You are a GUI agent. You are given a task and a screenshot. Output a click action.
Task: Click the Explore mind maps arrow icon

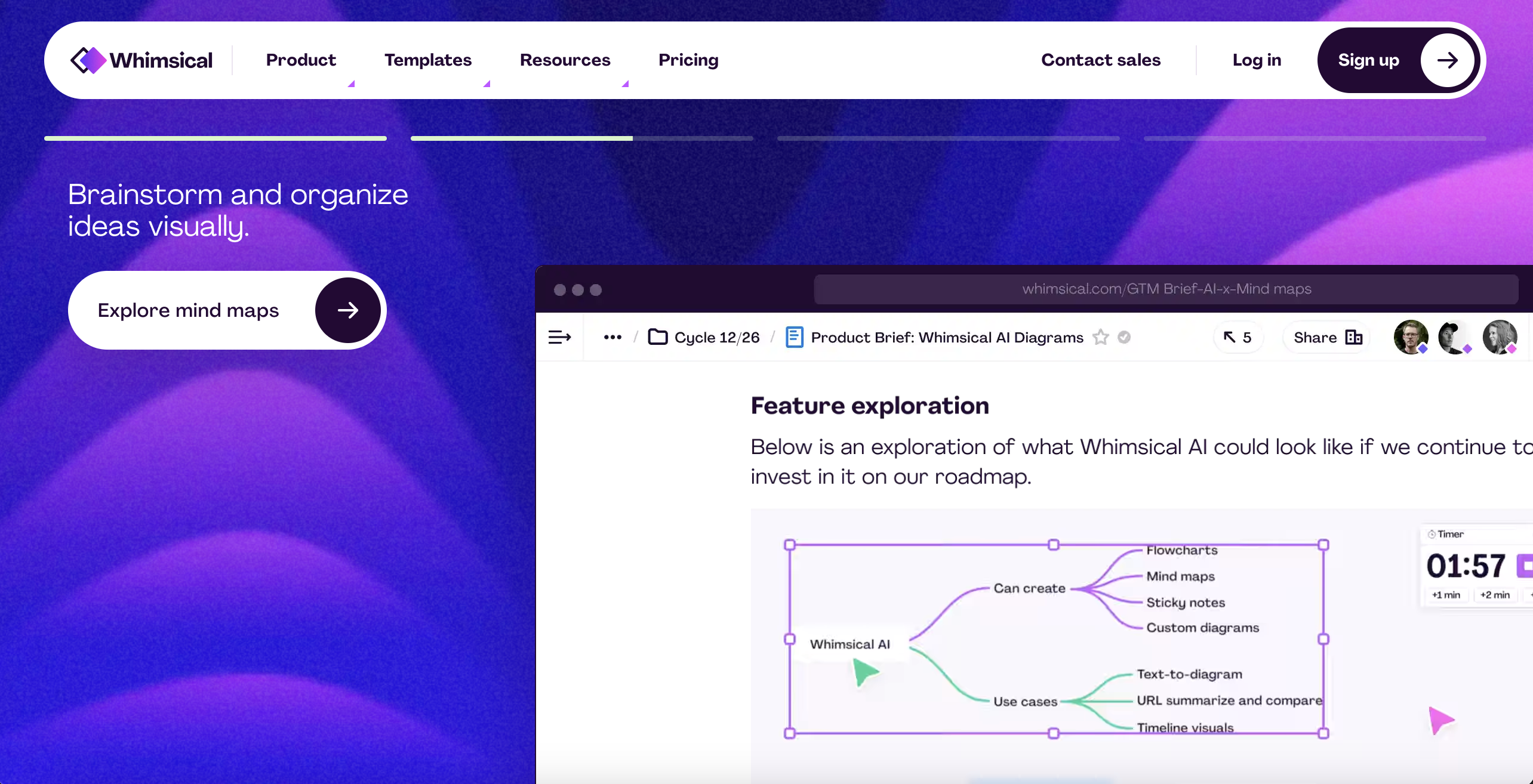point(348,310)
